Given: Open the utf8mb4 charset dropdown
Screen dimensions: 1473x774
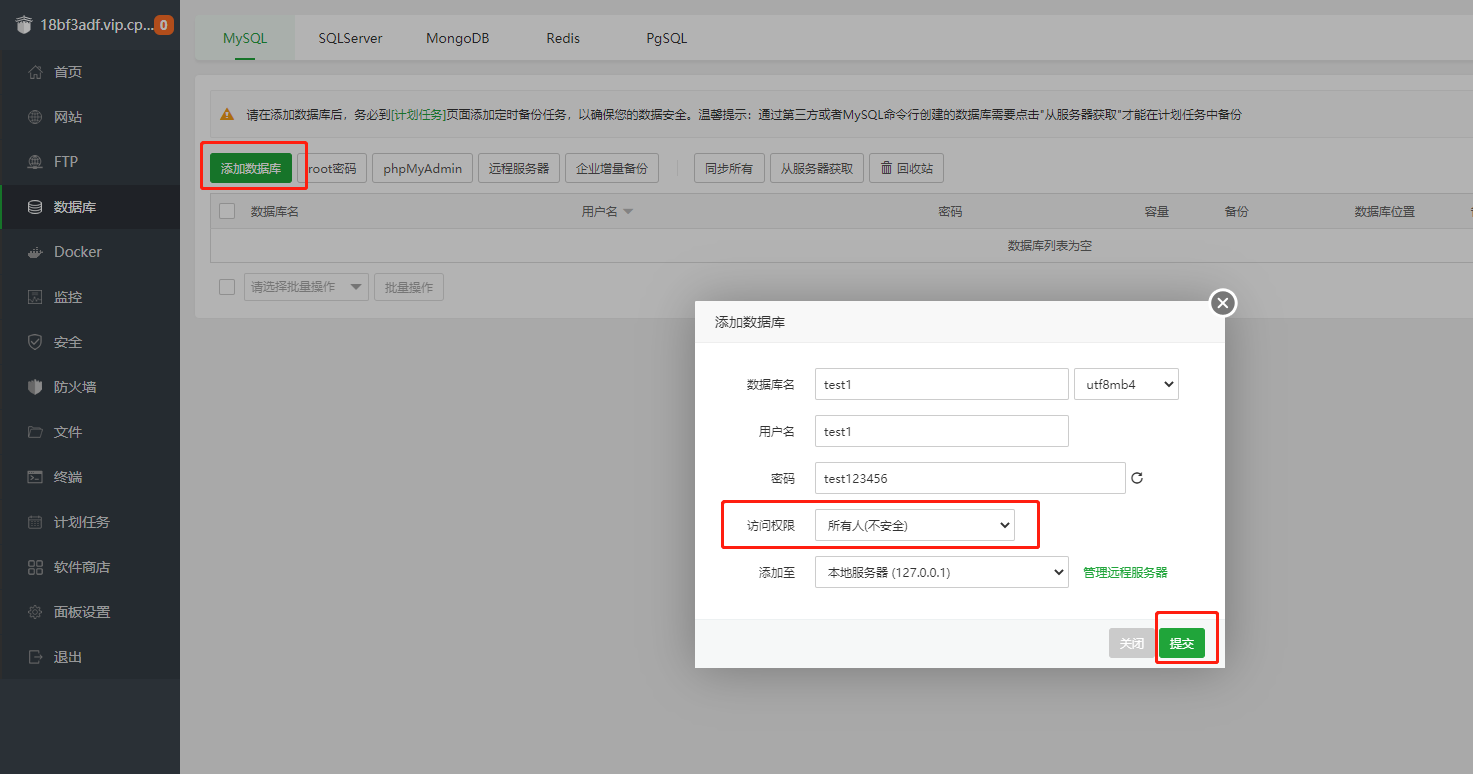Looking at the screenshot, I should point(1126,384).
